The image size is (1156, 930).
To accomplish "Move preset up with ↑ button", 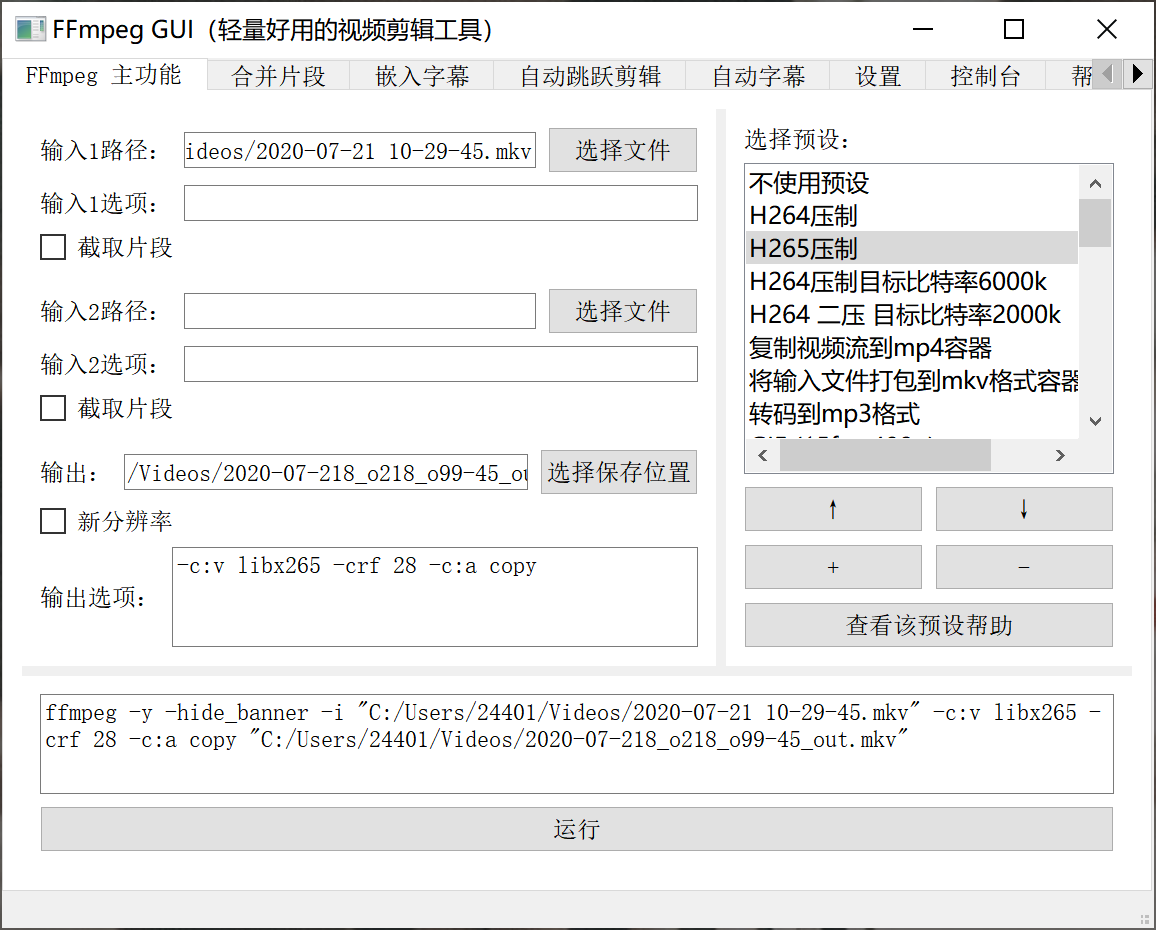I will coord(833,509).
